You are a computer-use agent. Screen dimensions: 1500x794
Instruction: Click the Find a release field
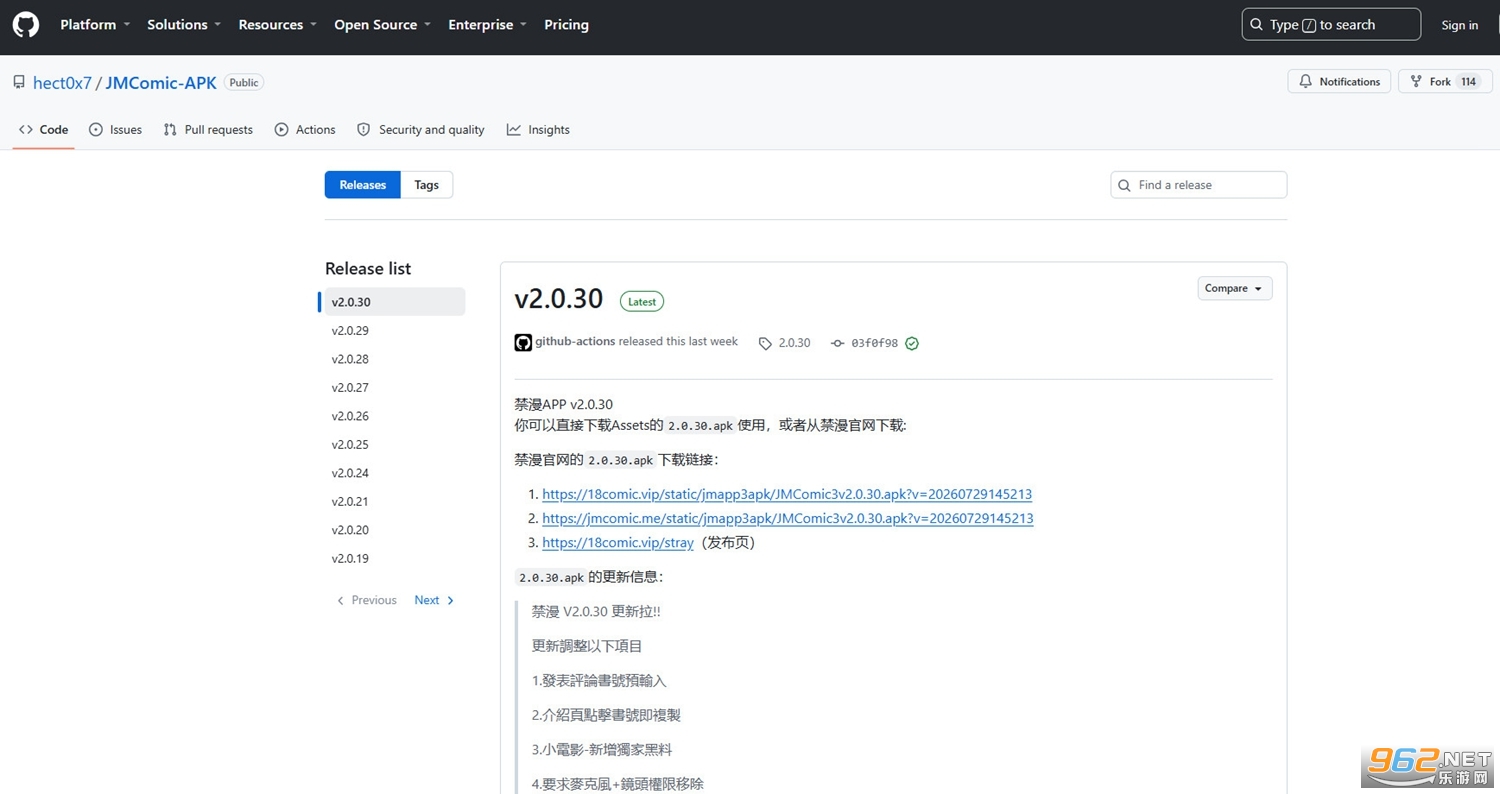tap(1199, 185)
